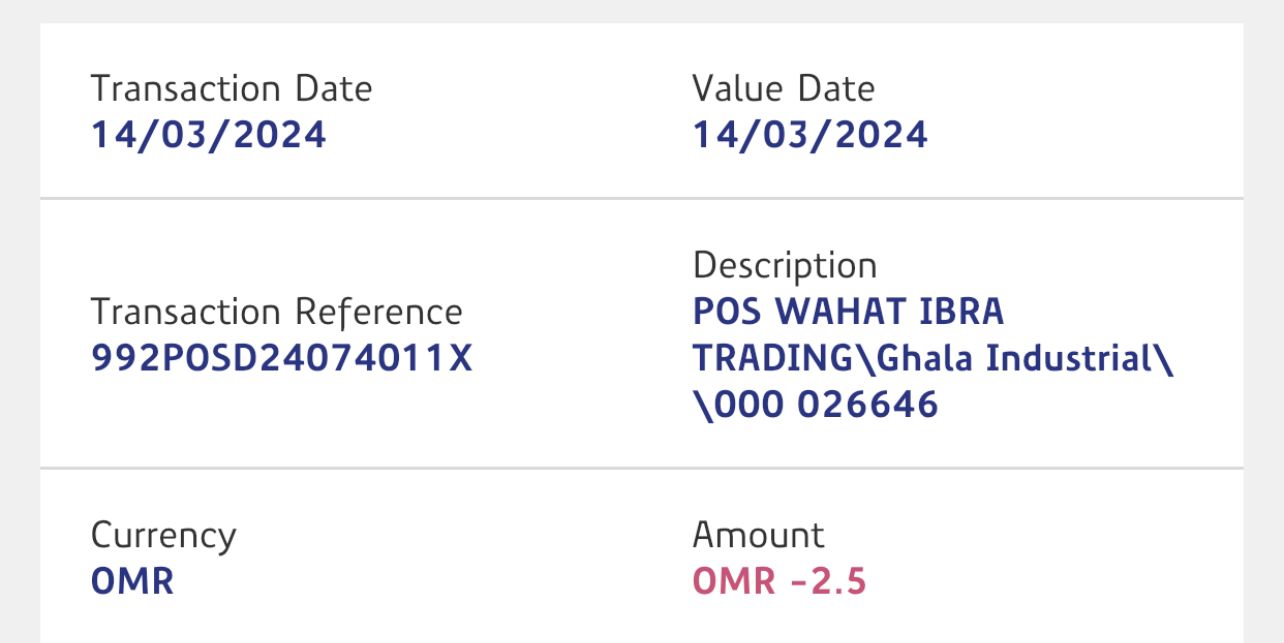
Task: Select reference number 992POSD24074011X
Action: pyautogui.click(x=281, y=358)
